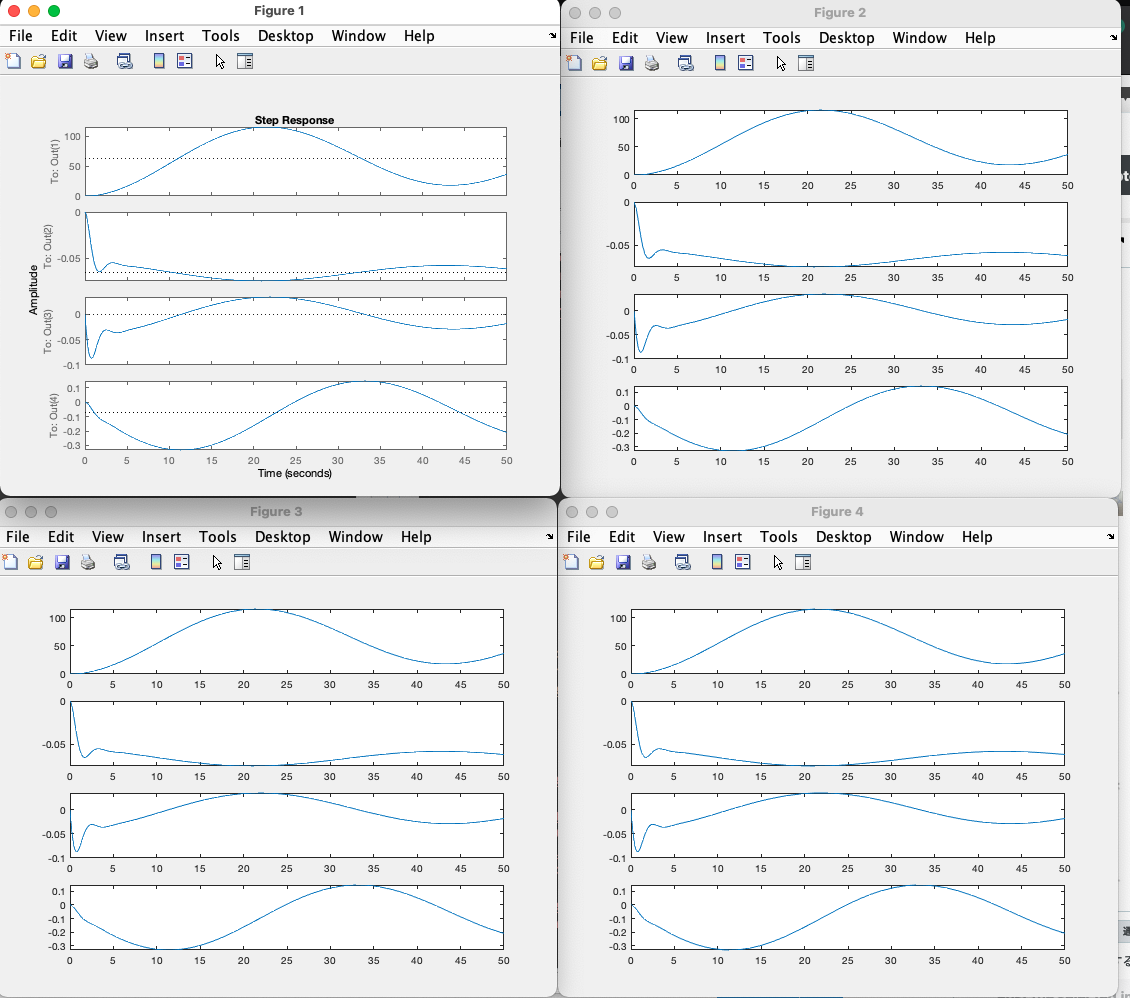
Task: Click the bottom subplot in Figure 3
Action: click(x=287, y=917)
